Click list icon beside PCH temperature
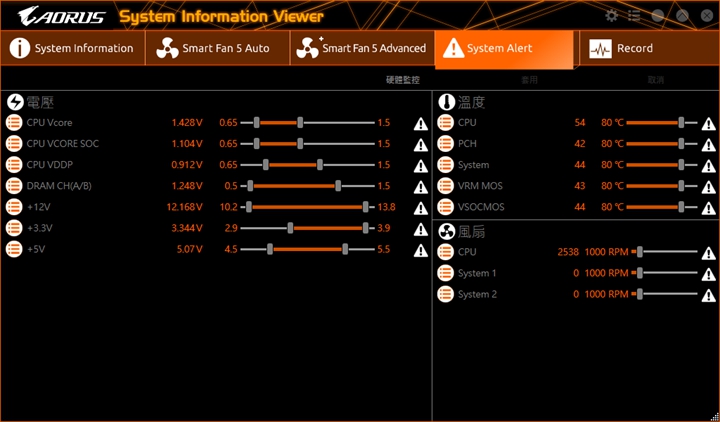 click(x=445, y=144)
